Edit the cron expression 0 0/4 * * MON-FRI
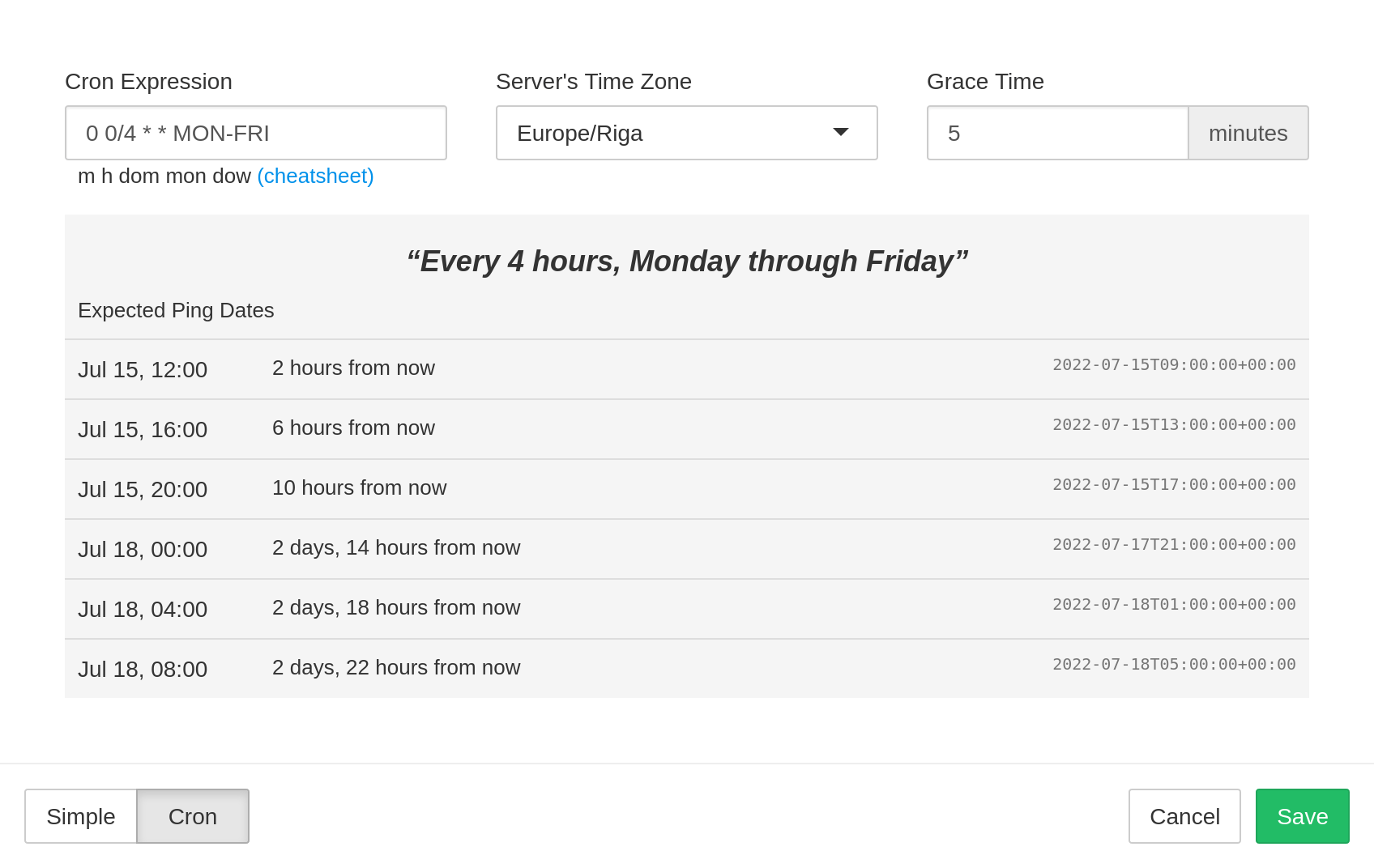Screen dimensions: 1374x868 point(255,133)
